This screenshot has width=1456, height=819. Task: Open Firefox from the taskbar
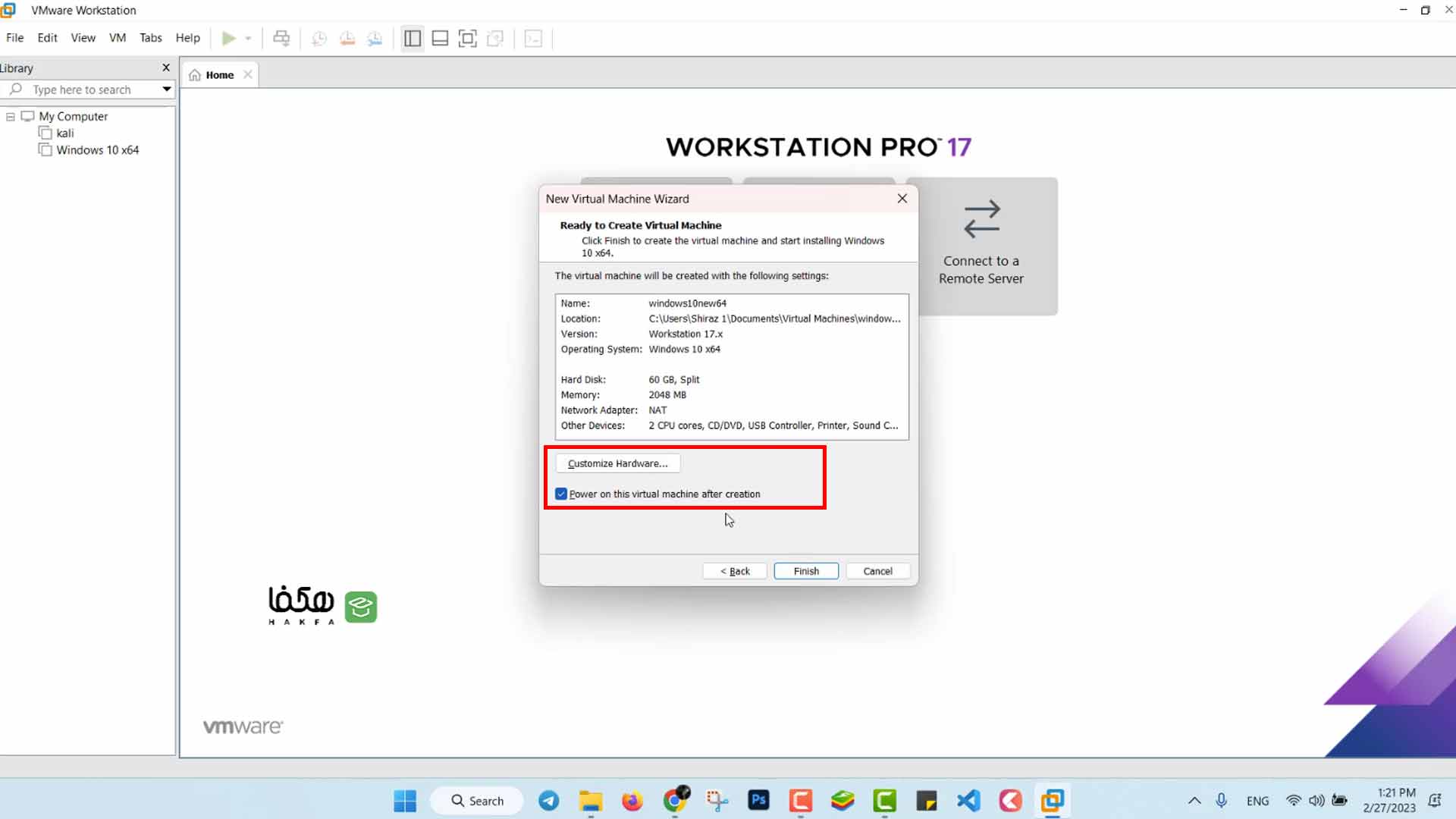click(632, 801)
